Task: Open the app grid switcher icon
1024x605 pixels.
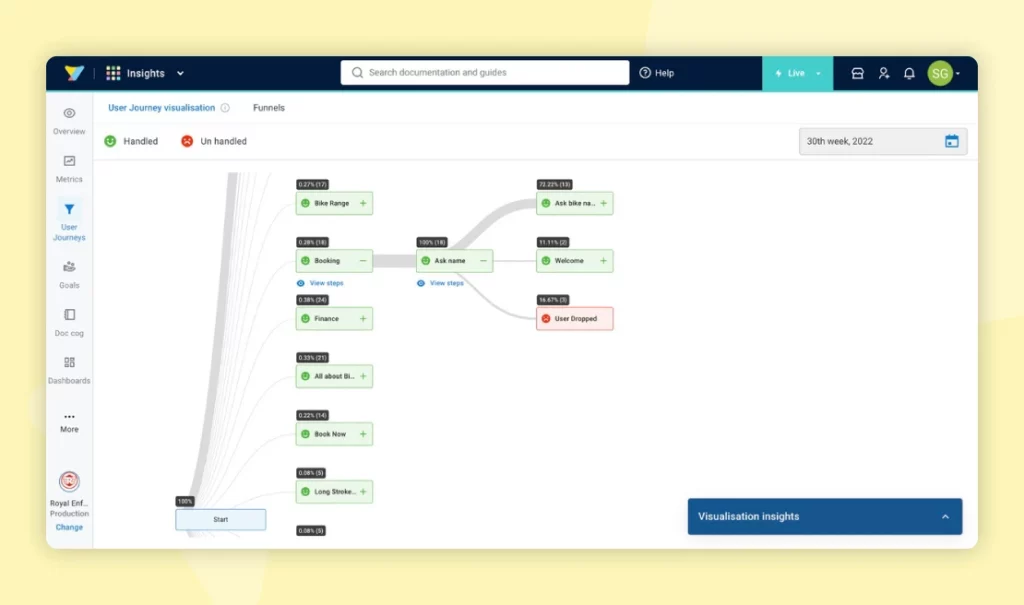Action: pyautogui.click(x=113, y=73)
